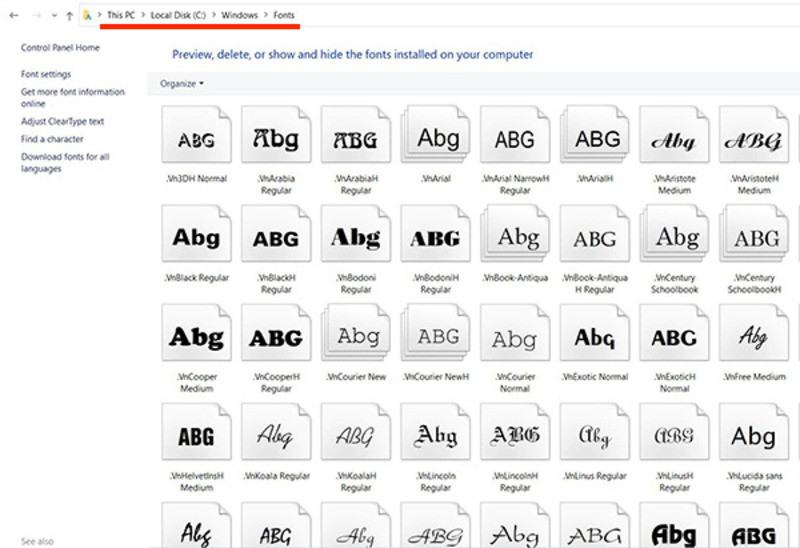800x548 pixels.
Task: Select the .VnCentury SchoolbookH font icon
Action: point(754,233)
